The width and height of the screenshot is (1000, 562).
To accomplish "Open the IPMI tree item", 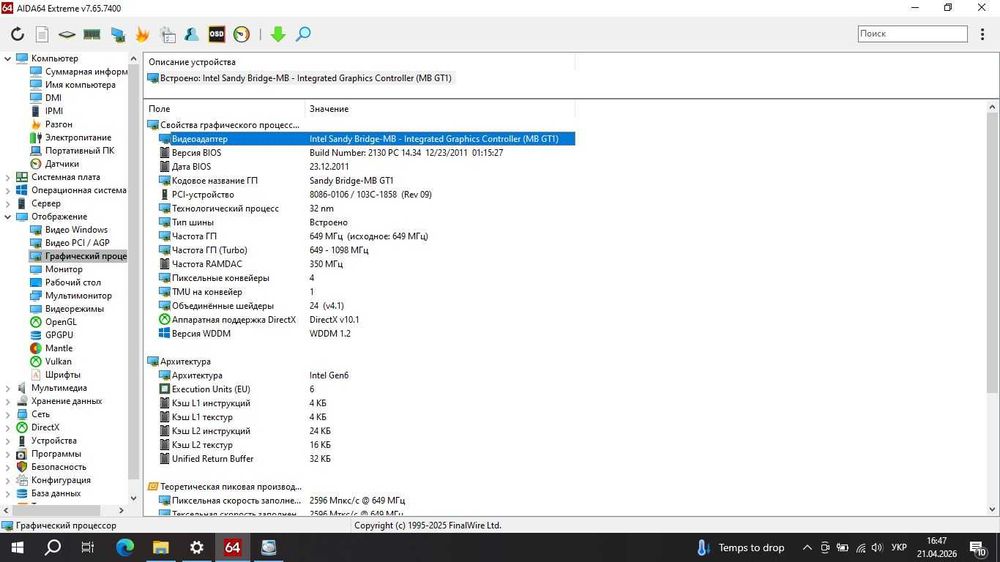I will [54, 111].
